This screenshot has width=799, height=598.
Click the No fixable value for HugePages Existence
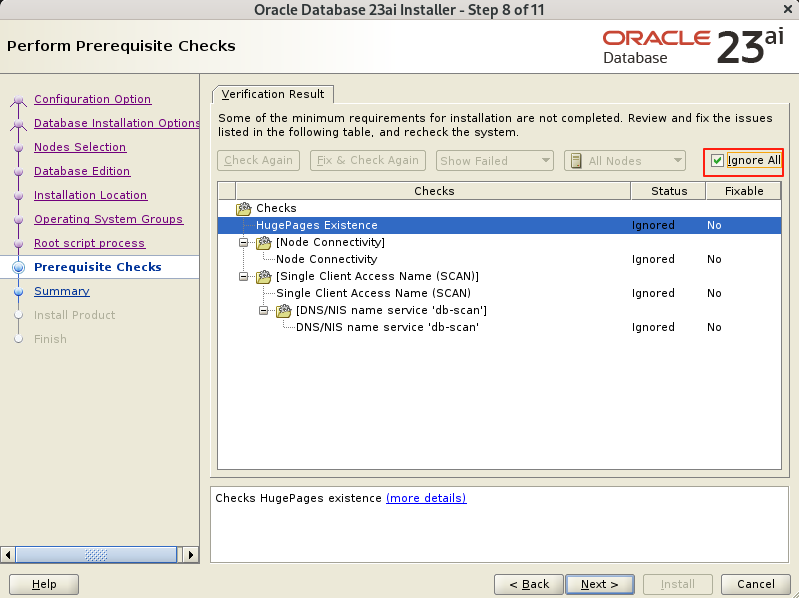pyautogui.click(x=714, y=226)
